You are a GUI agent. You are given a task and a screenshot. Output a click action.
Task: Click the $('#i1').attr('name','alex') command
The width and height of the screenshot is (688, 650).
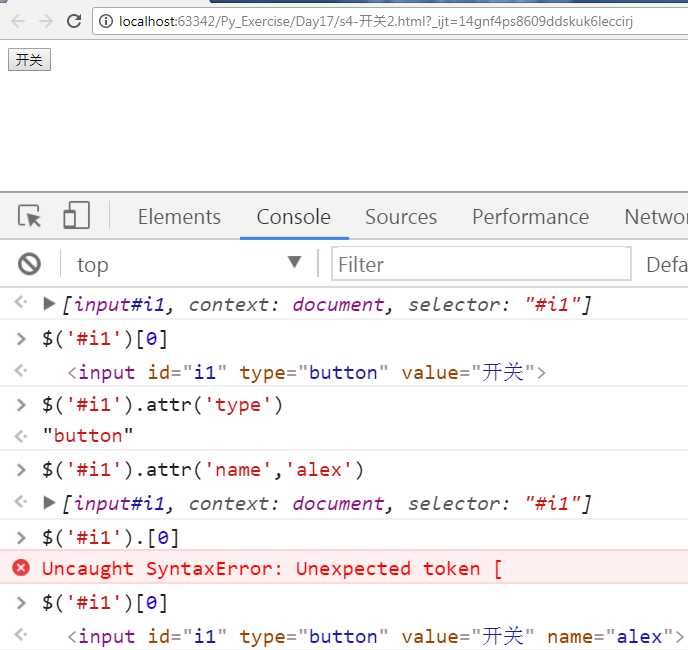[203, 470]
